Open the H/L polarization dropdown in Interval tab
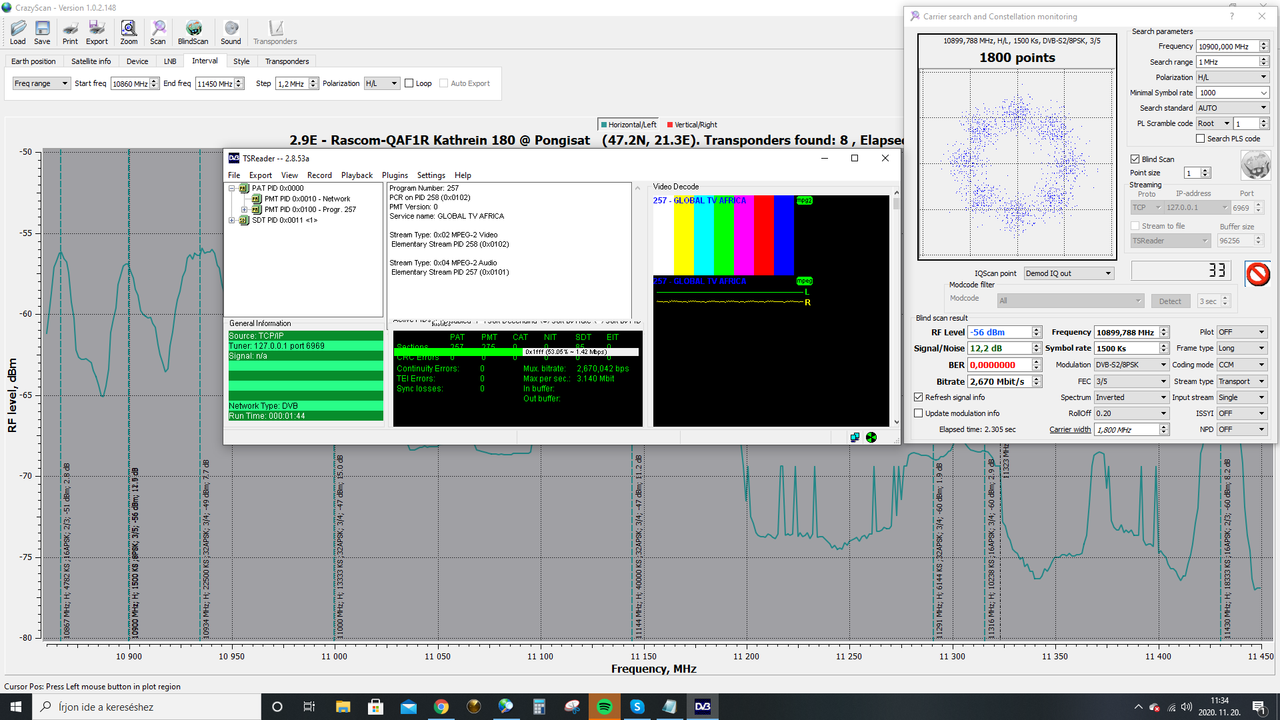 [x=382, y=83]
